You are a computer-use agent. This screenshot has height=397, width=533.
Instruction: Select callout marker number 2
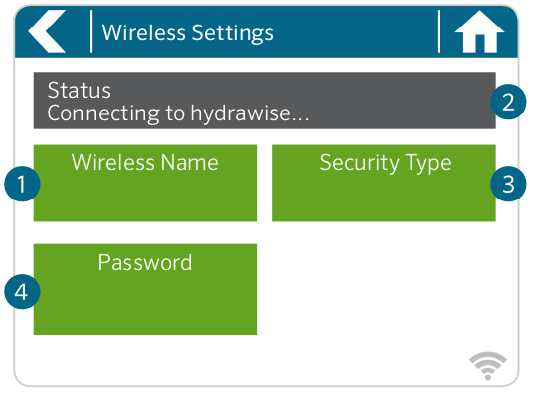[x=508, y=102]
